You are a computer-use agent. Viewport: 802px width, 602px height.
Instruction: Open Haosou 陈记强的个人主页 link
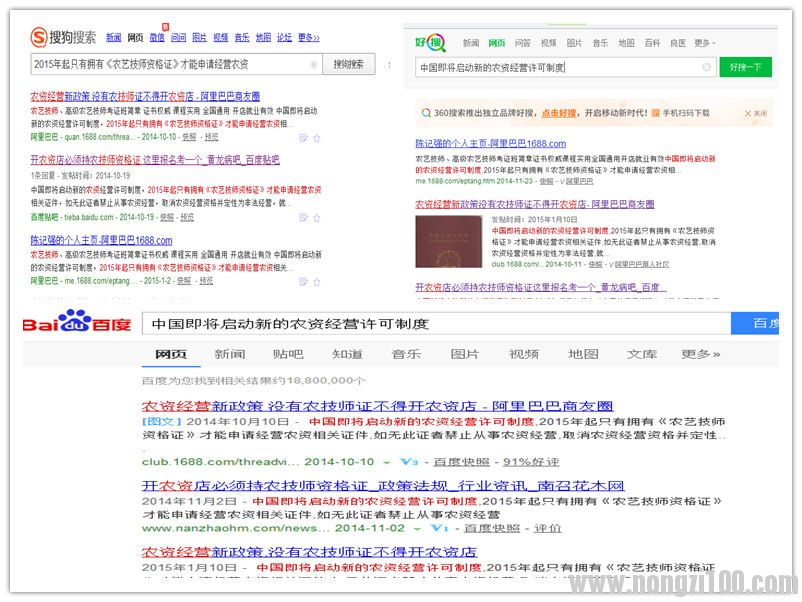[491, 144]
